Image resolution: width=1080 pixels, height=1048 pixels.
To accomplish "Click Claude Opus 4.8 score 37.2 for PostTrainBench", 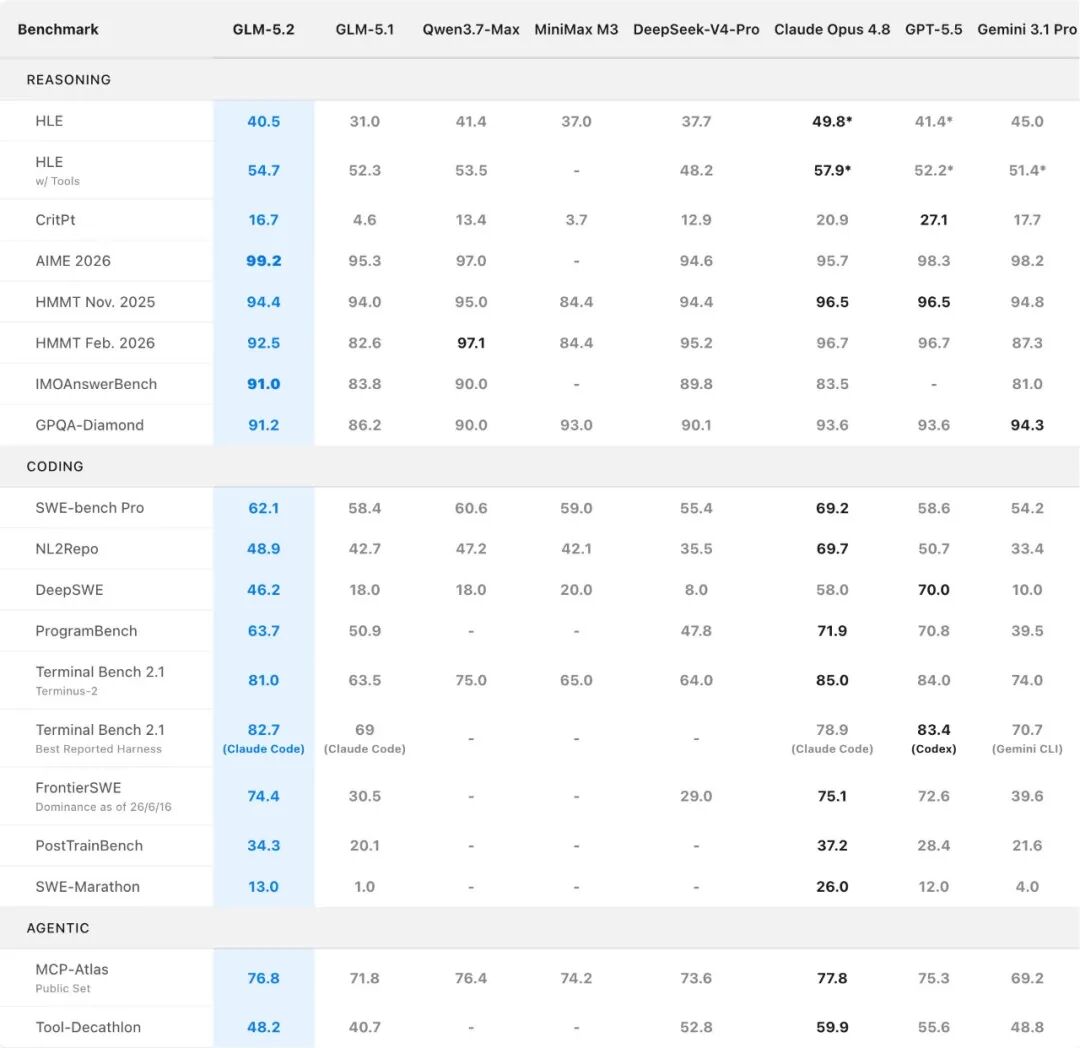I will [x=832, y=846].
